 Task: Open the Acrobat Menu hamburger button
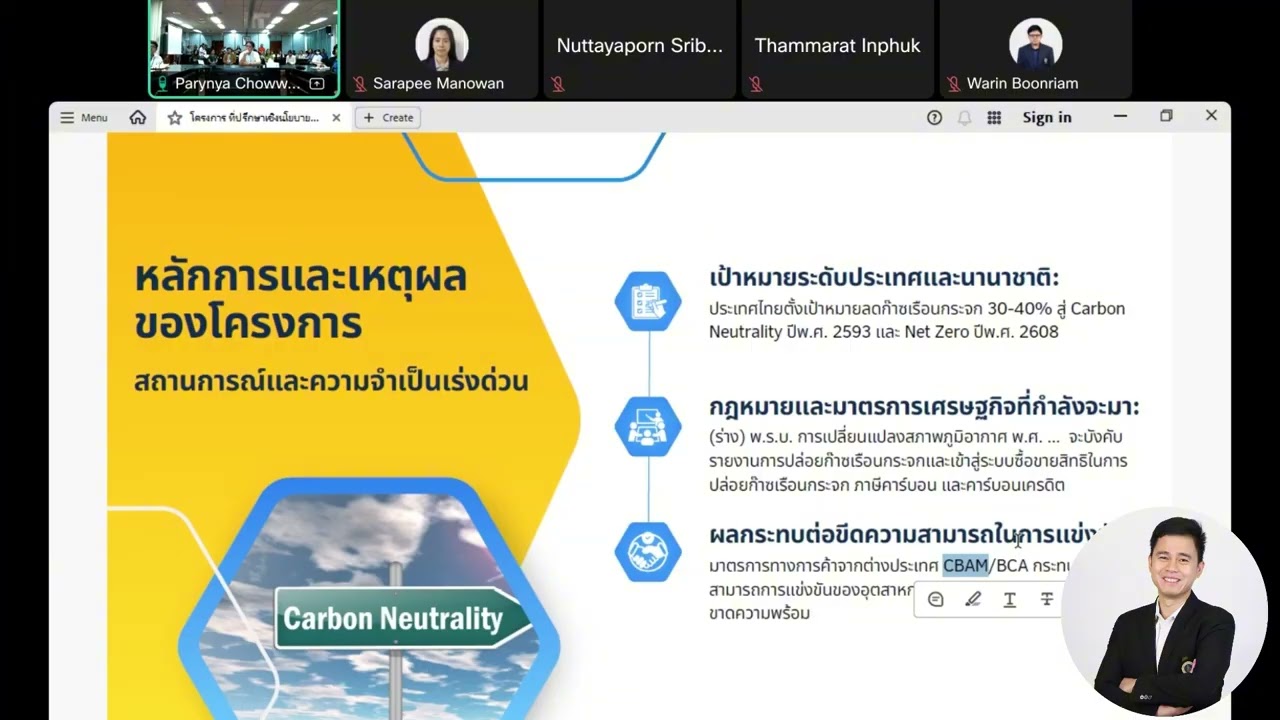coord(83,117)
